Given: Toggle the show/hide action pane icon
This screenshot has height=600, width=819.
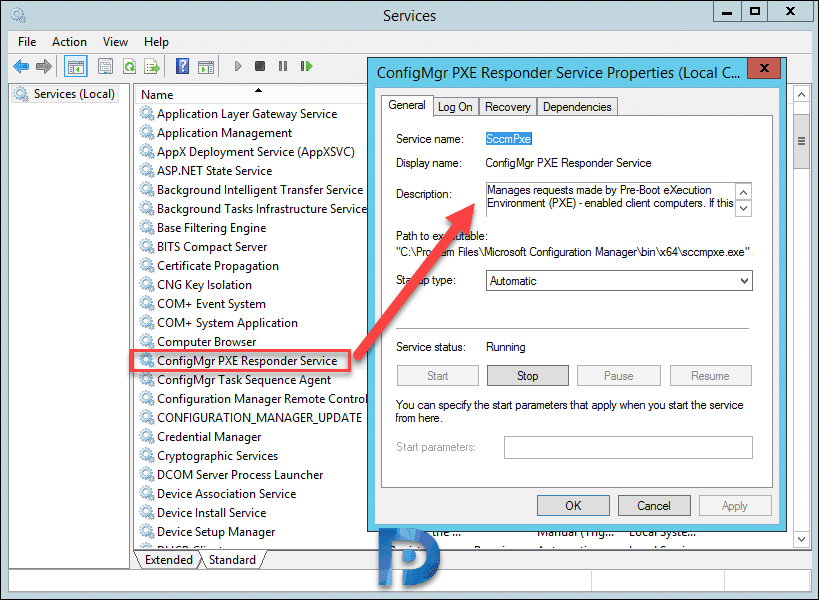Looking at the screenshot, I should click(206, 66).
